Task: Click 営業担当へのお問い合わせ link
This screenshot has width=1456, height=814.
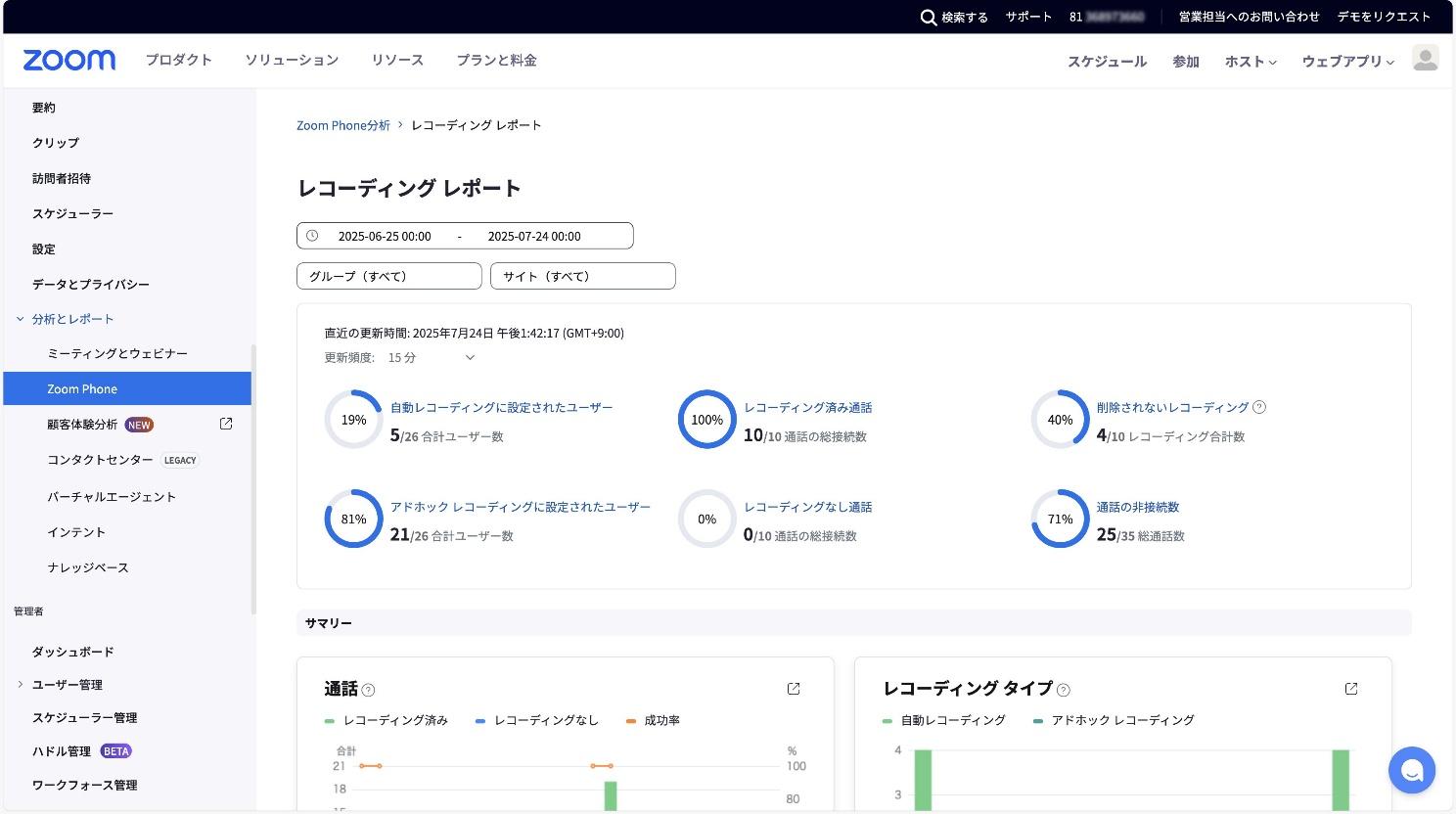Action: click(x=1249, y=17)
